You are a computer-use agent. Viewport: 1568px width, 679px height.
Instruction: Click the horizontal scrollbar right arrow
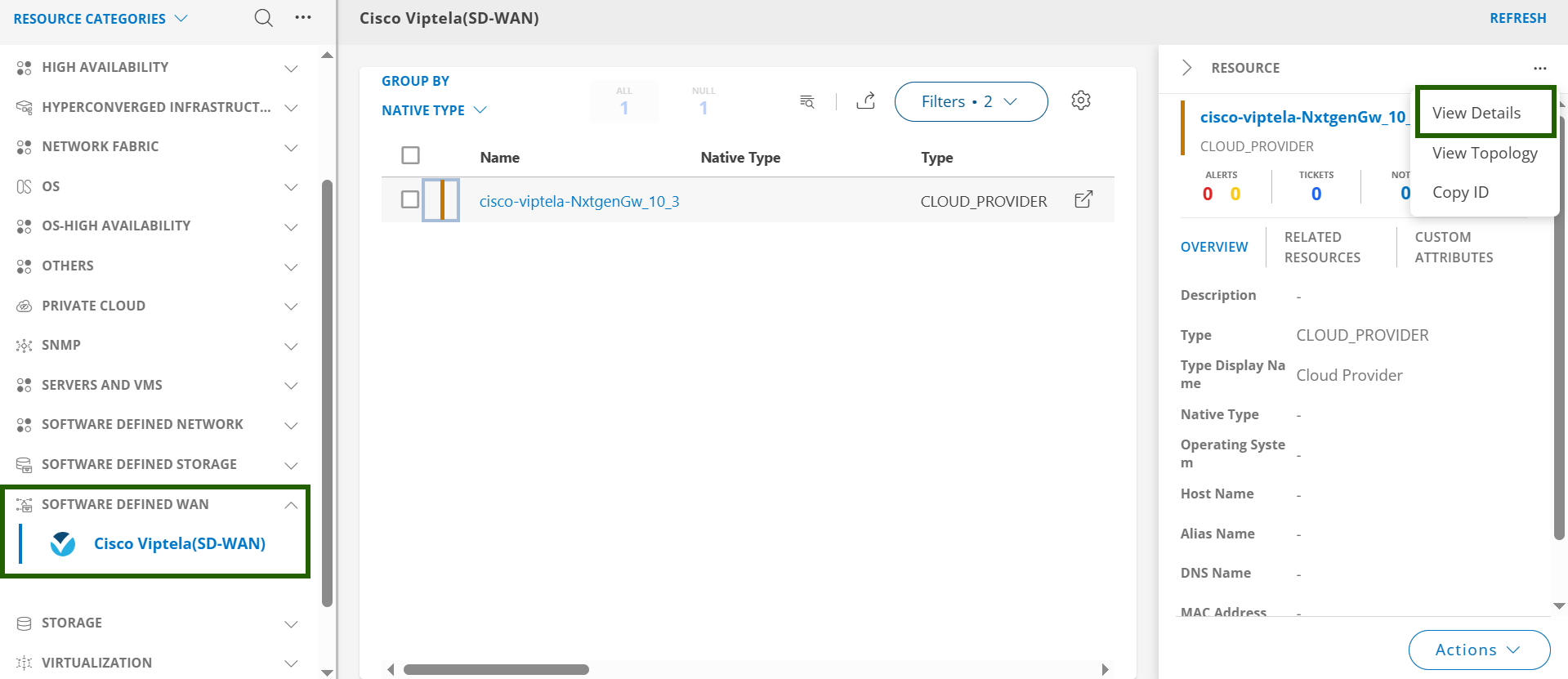pyautogui.click(x=1105, y=669)
